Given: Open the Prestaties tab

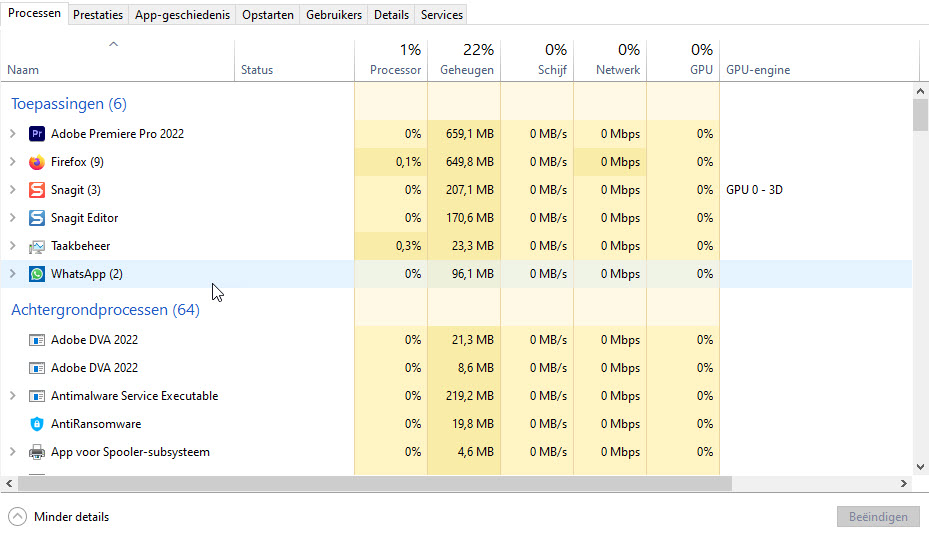Looking at the screenshot, I should [x=98, y=15].
